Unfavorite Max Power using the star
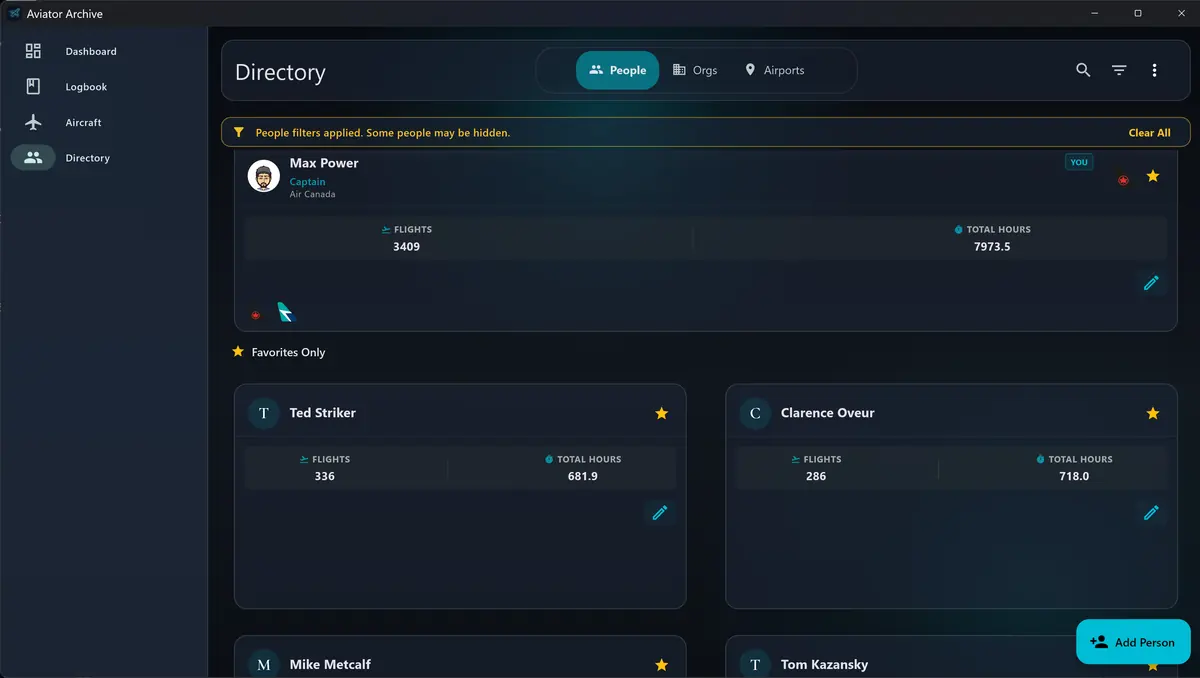 tap(1153, 176)
